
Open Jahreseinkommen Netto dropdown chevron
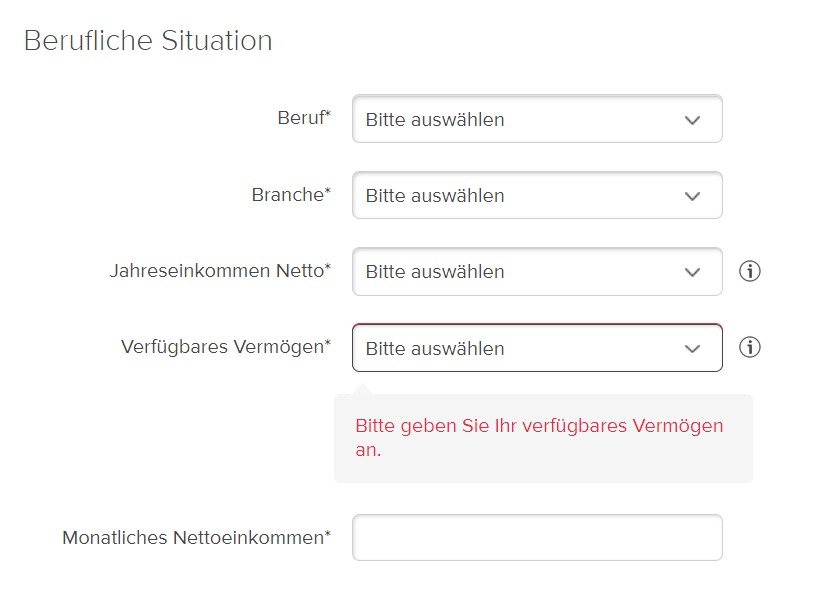692,273
